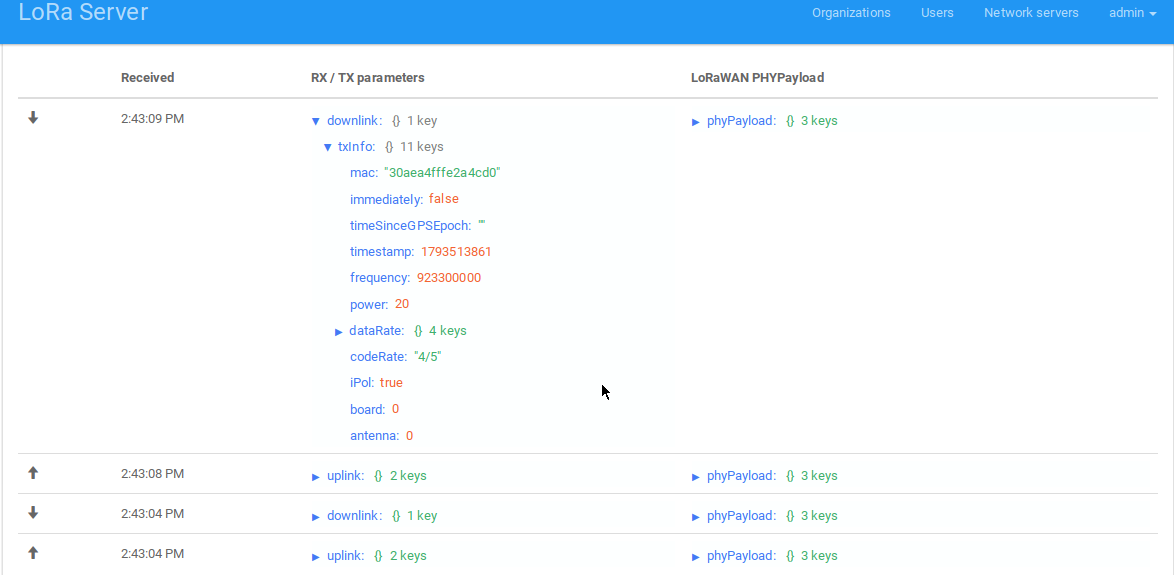The image size is (1174, 575).
Task: Click the iPol value true
Action: [391, 383]
